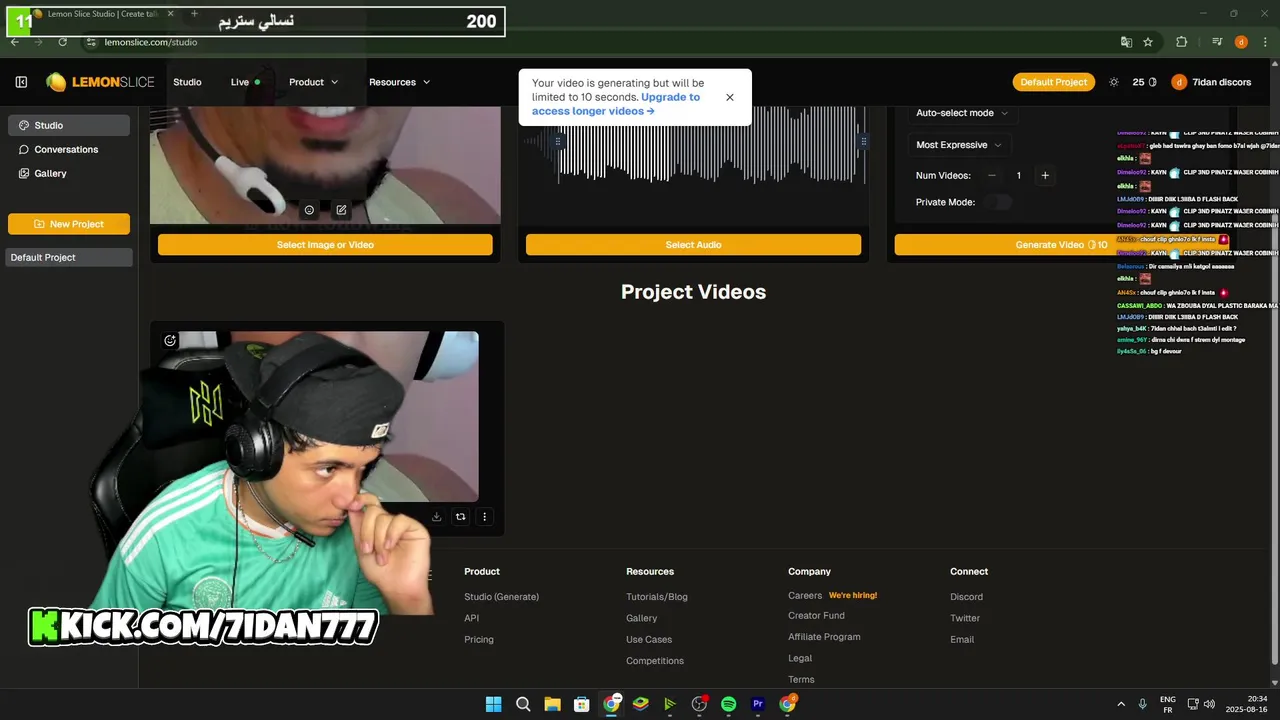Open Microsoft Store from taskbar
Screen dimensions: 1280x720
click(x=581, y=704)
